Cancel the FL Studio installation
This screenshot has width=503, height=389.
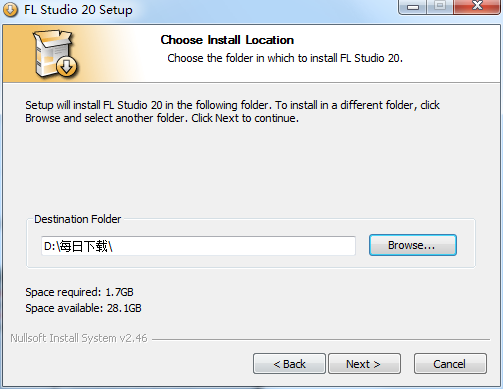(450, 364)
